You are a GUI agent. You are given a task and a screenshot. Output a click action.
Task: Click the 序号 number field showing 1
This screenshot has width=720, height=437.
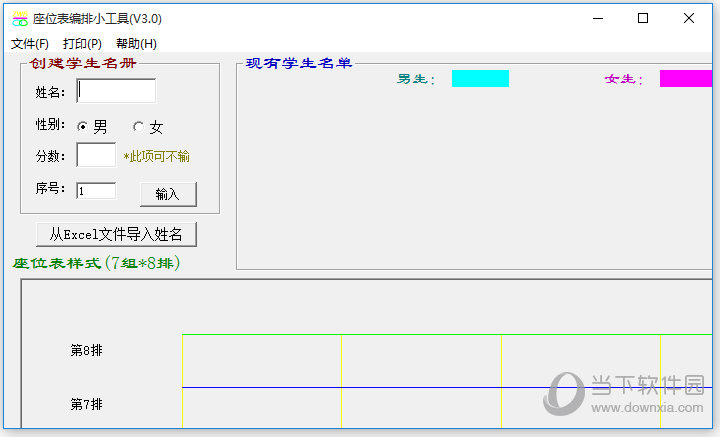point(96,191)
